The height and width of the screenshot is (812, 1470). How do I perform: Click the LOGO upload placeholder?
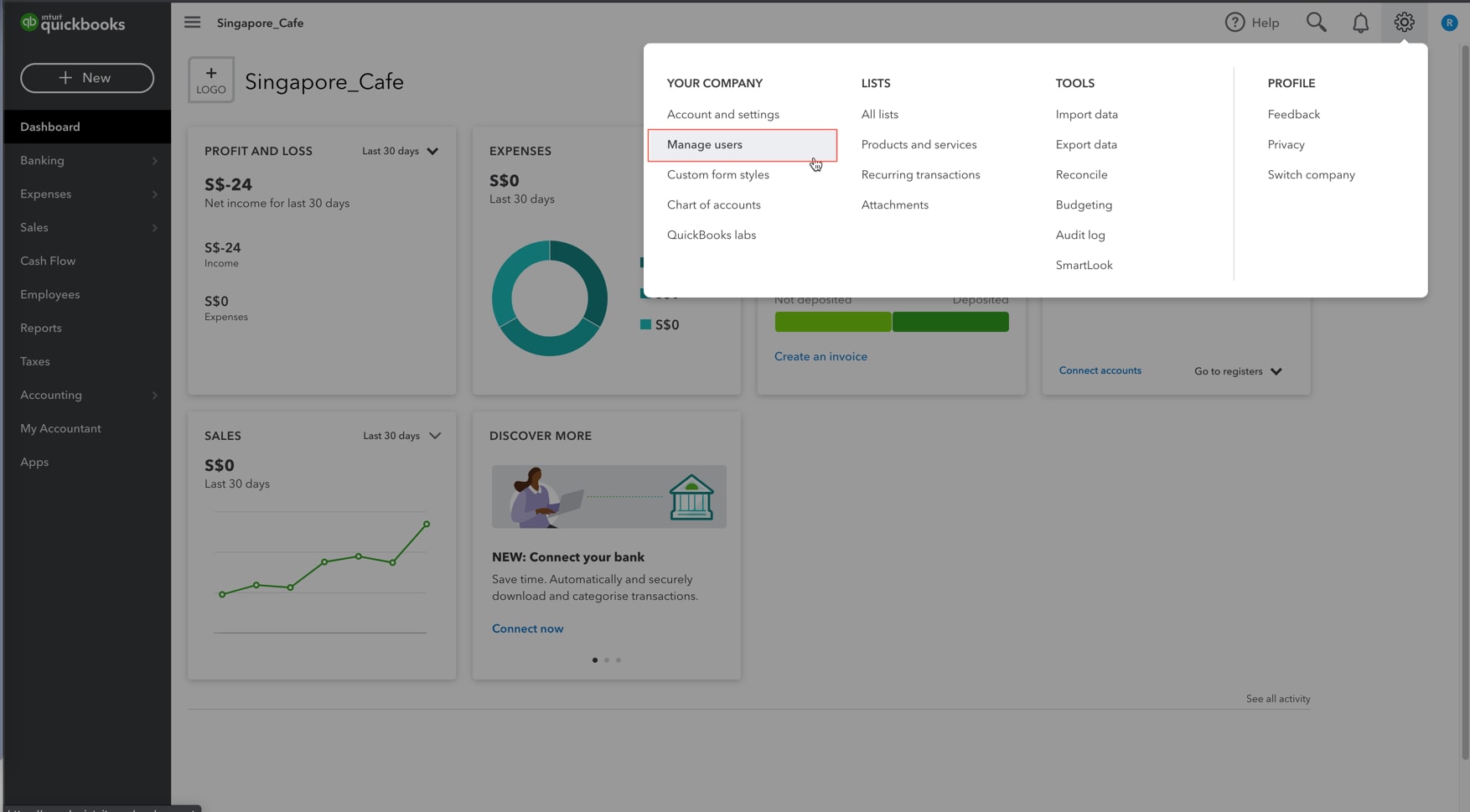210,79
